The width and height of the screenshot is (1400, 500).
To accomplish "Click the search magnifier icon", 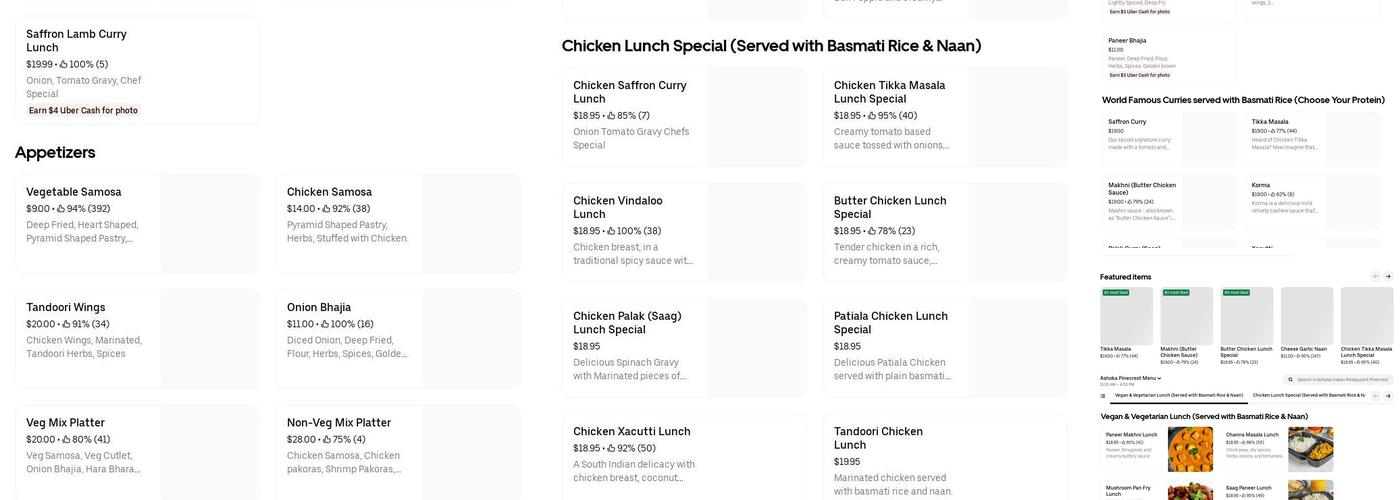I will 1292,380.
